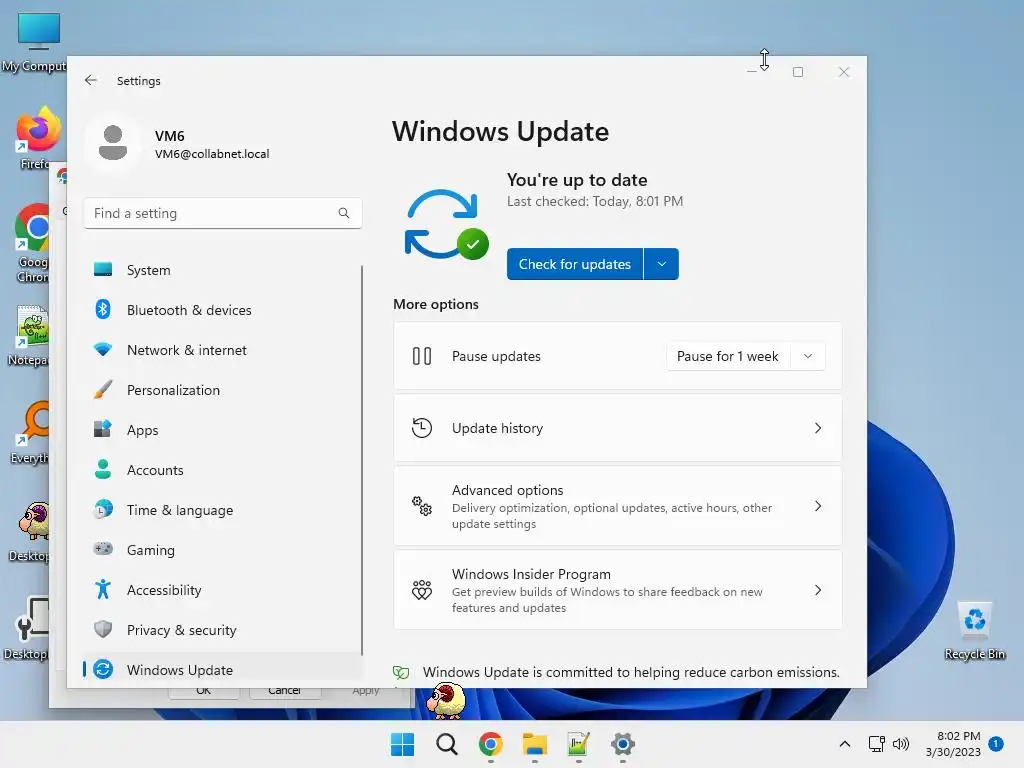Click the Accessibility figure icon
The image size is (1024, 768).
click(x=103, y=589)
